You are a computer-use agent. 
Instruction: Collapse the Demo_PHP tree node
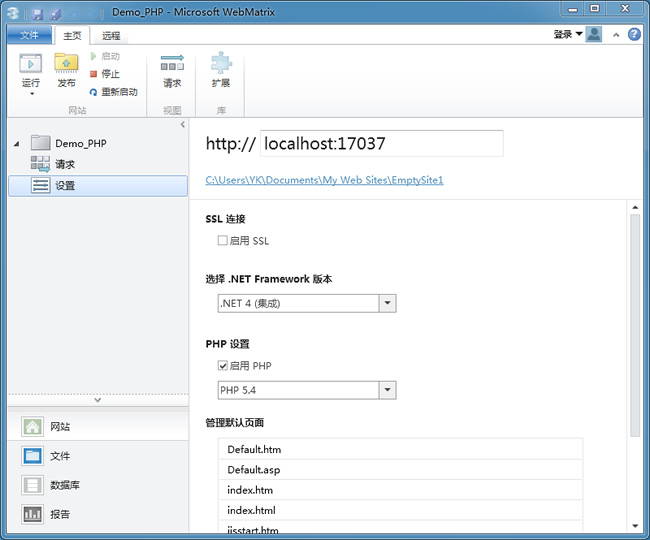[x=16, y=144]
